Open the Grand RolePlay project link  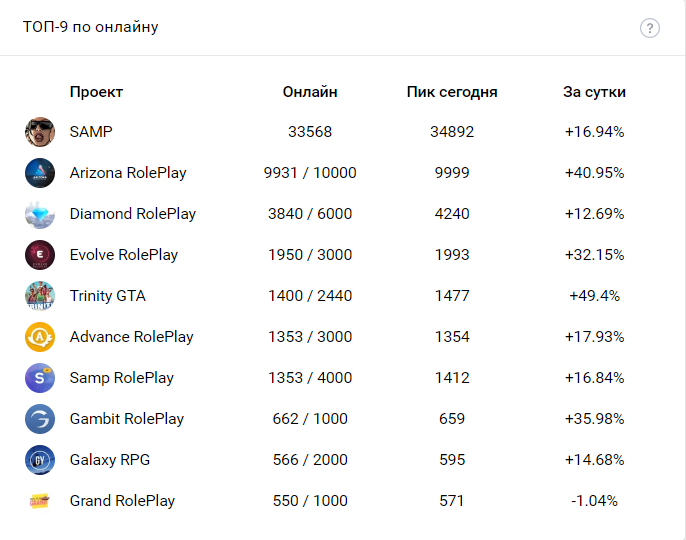point(122,501)
